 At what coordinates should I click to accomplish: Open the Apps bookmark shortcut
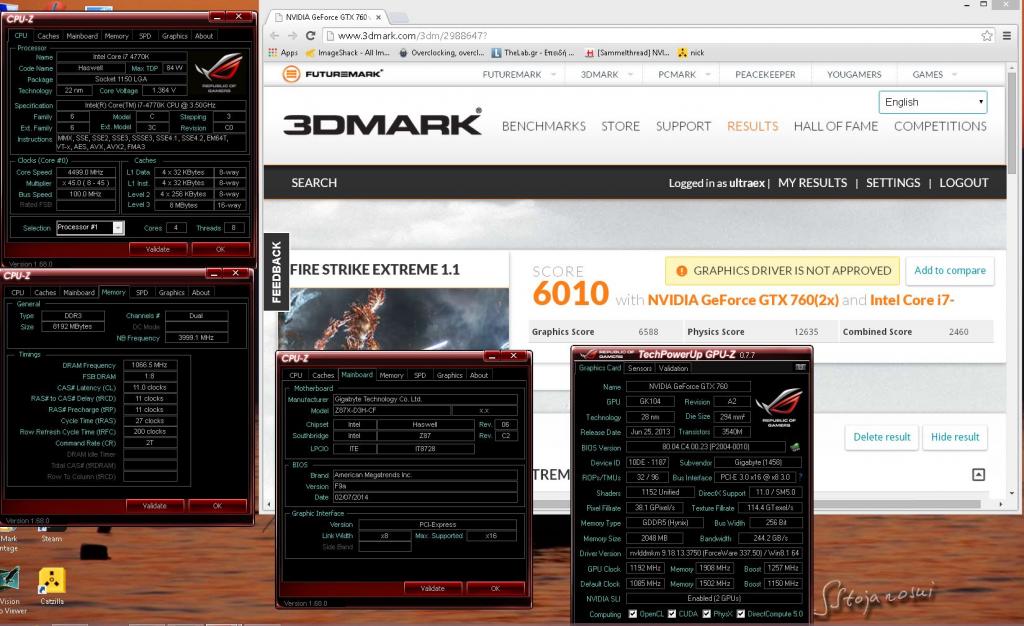[283, 53]
